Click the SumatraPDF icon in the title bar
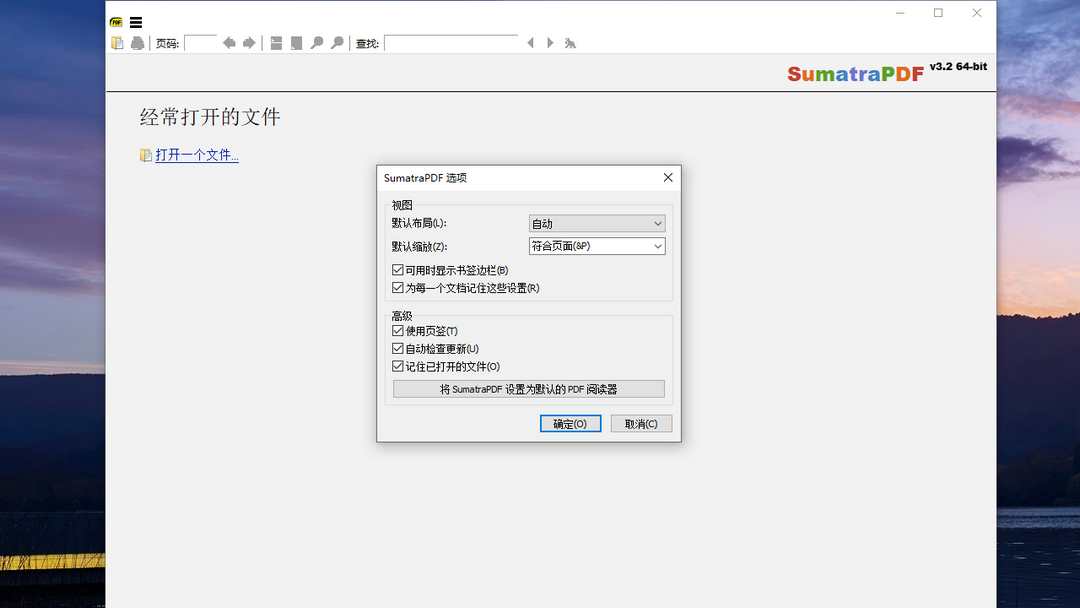Screen dimensions: 1080x608 [115, 19]
